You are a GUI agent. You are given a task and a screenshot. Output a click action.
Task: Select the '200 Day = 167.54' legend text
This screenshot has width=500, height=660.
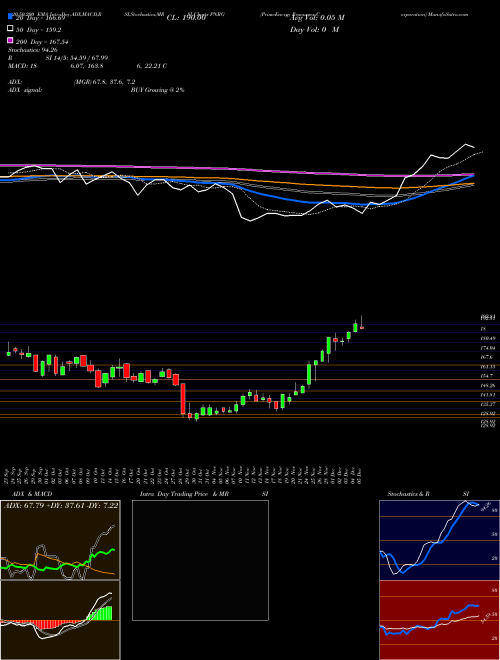[x=42, y=42]
